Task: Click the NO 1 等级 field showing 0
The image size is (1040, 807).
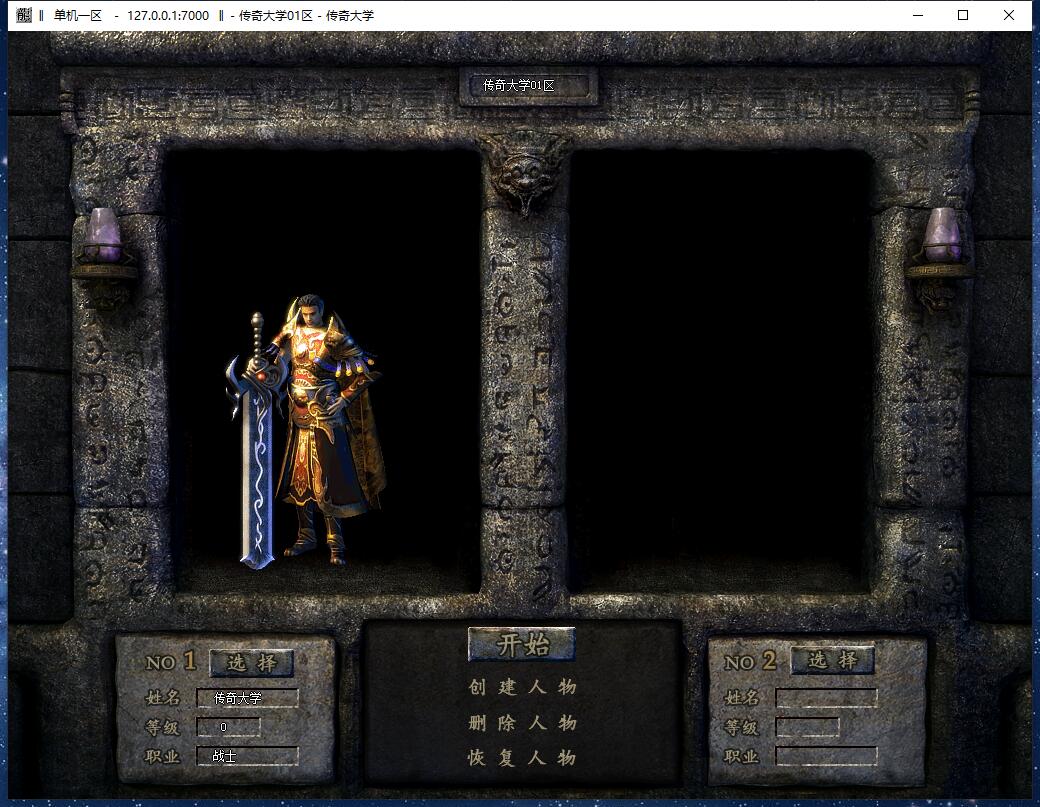Action: 228,727
